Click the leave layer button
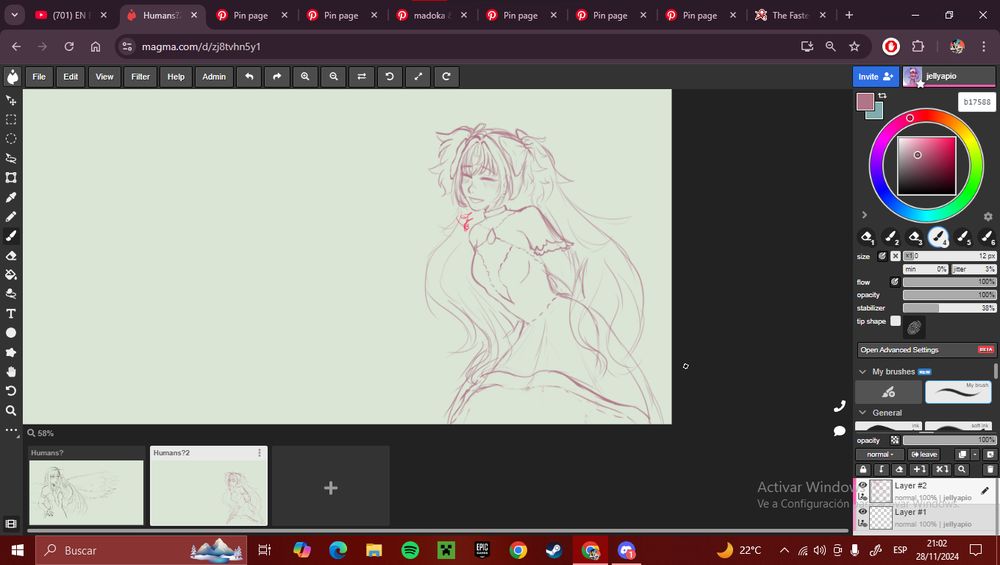 [x=924, y=454]
